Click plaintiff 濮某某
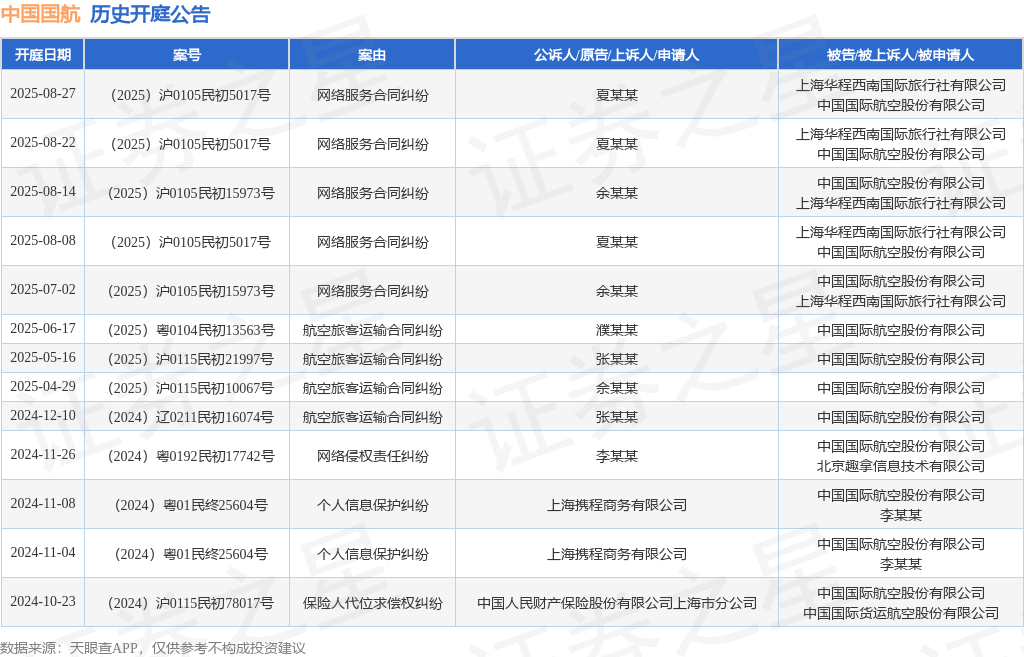The width and height of the screenshot is (1024, 657). [616, 330]
